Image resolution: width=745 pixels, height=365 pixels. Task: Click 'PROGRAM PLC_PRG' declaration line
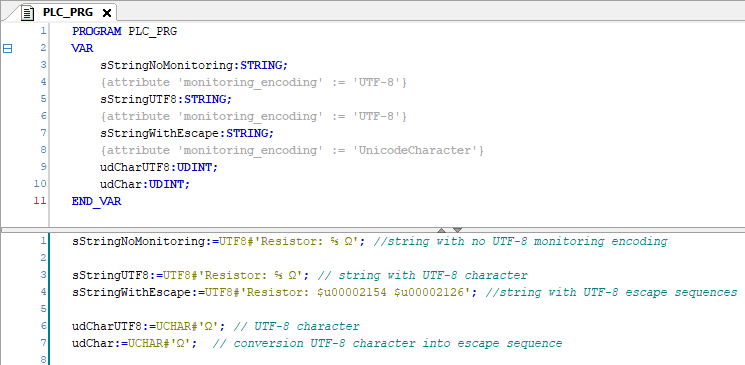[x=124, y=31]
